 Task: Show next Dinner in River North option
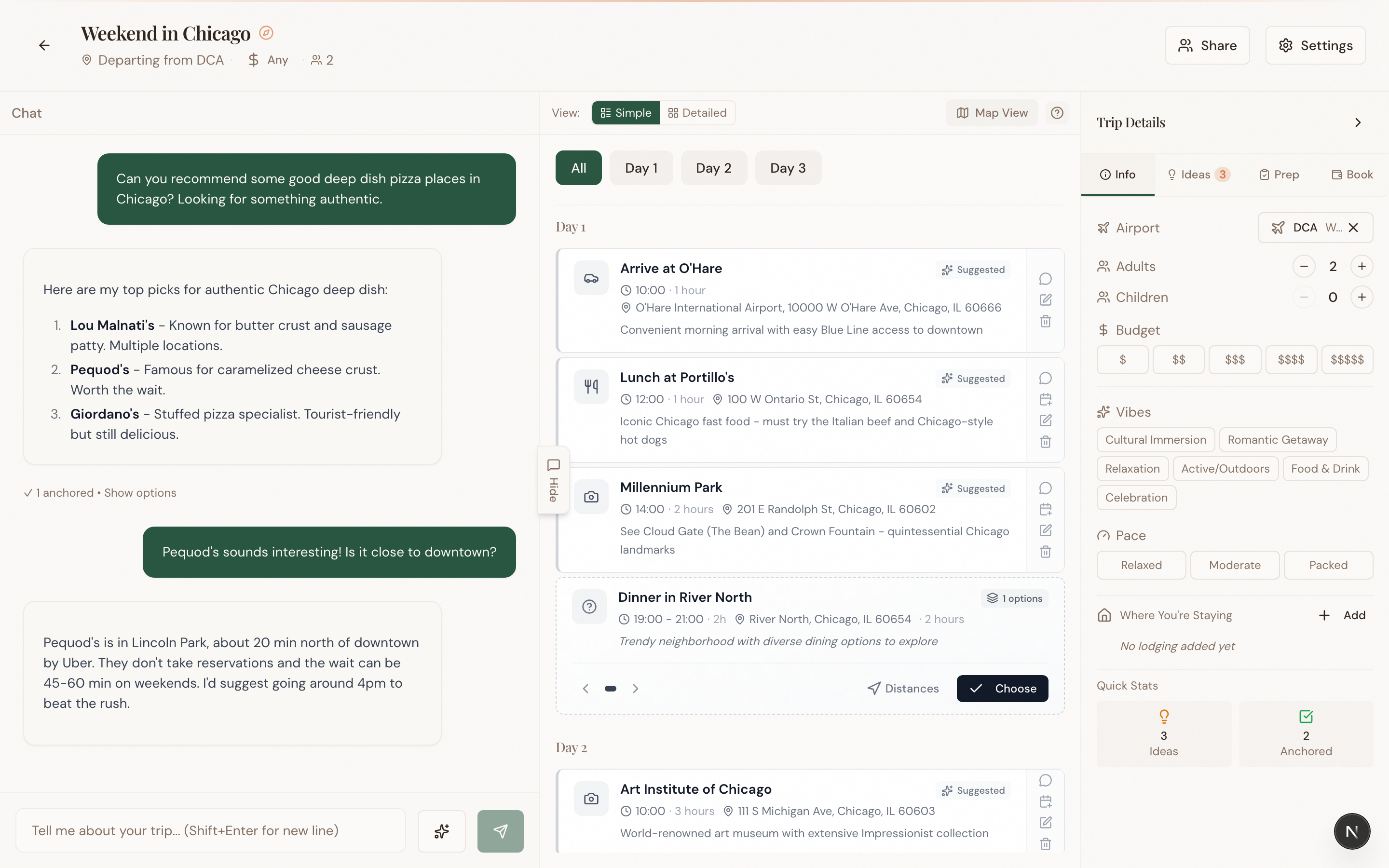click(x=635, y=688)
